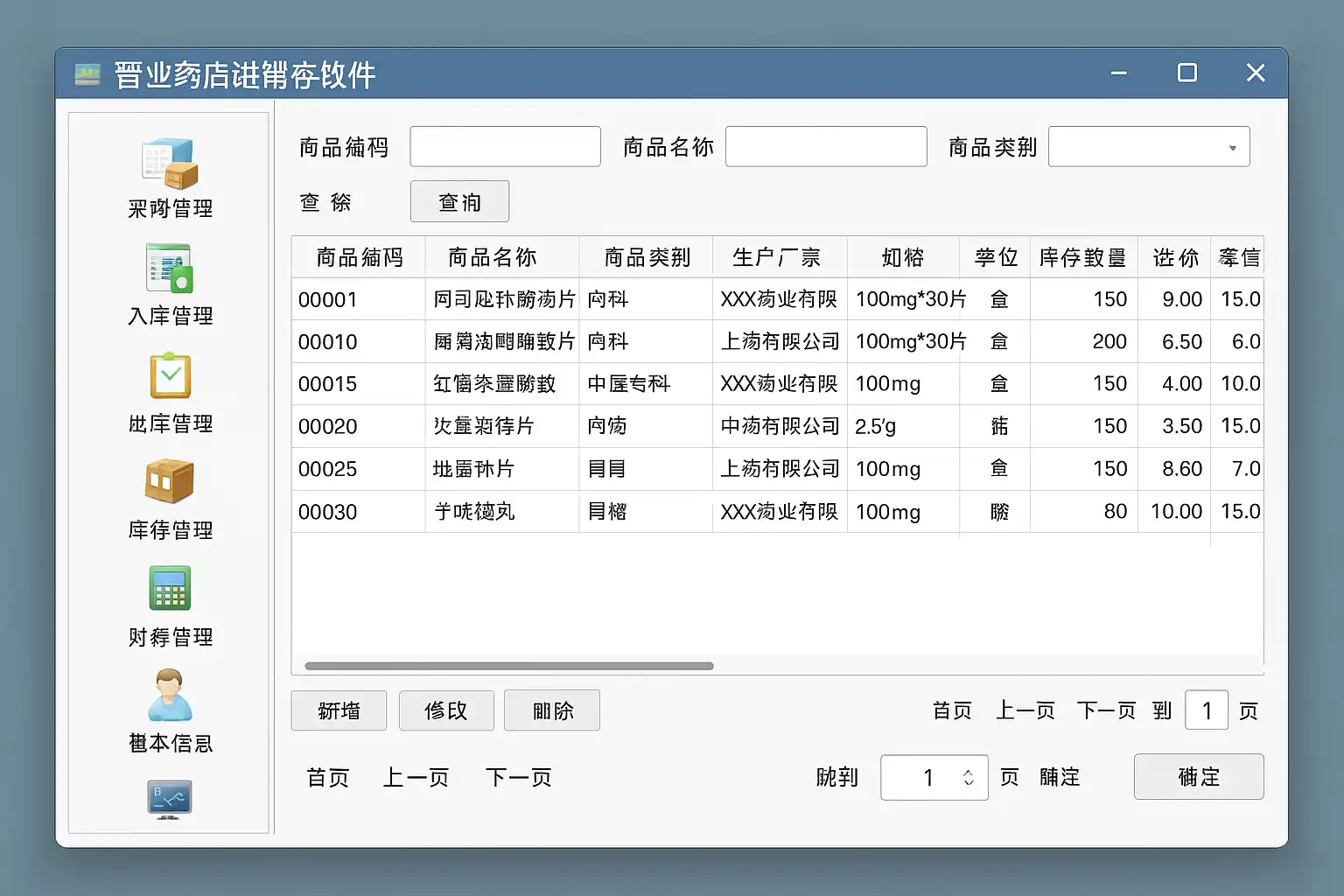Open the procurement management box icon
The height and width of the screenshot is (896, 1344).
[170, 164]
